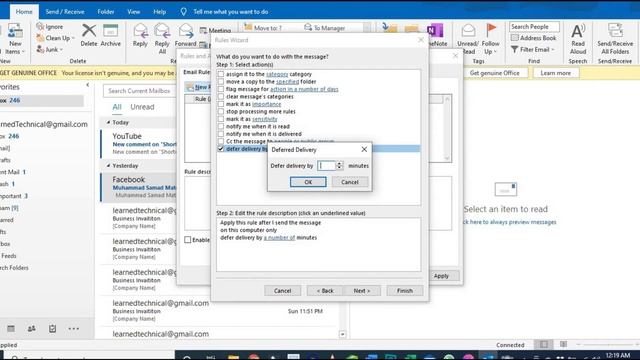Image resolution: width=640 pixels, height=360 pixels.
Task: Check 'notify me when it is read'
Action: point(221,127)
